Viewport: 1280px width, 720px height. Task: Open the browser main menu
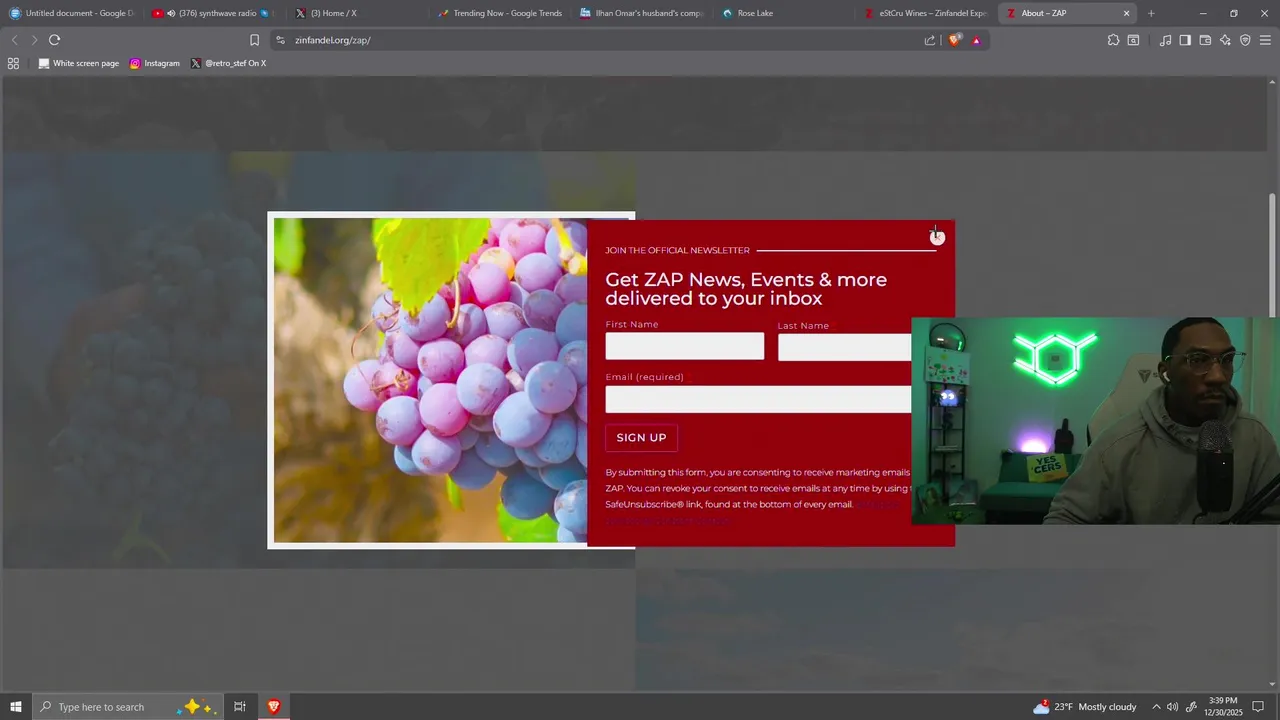point(1265,40)
